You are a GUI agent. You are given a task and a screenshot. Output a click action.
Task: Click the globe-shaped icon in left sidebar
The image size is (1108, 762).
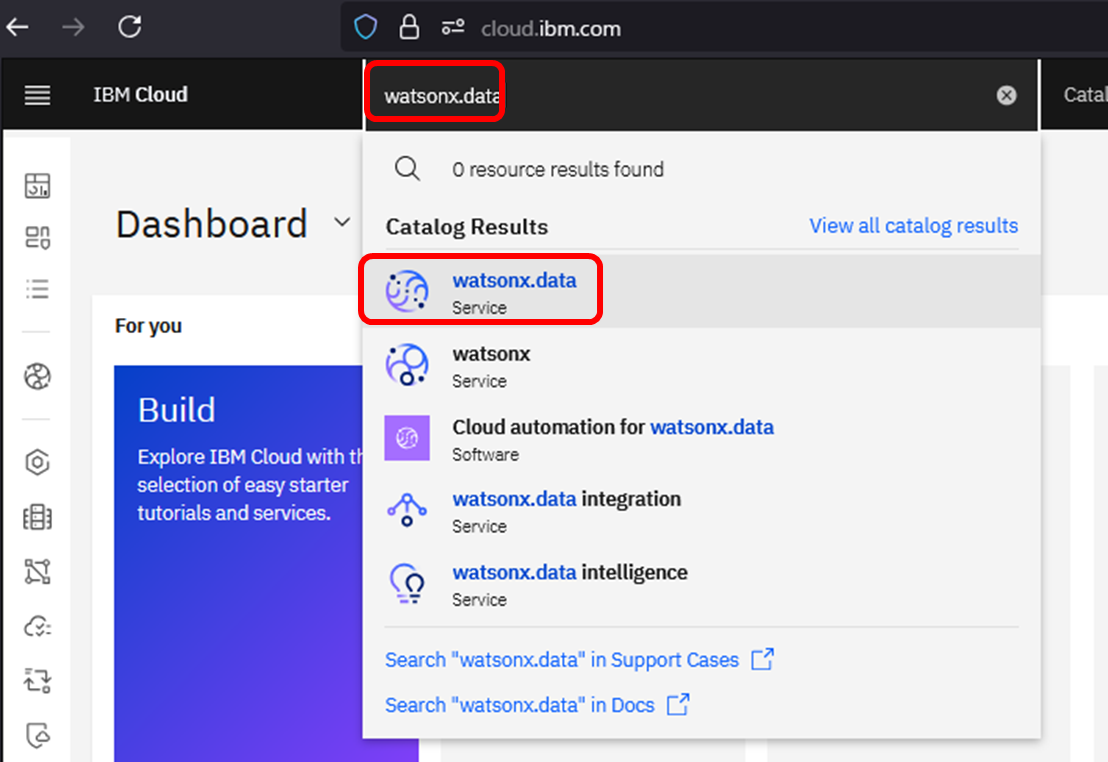pyautogui.click(x=37, y=377)
